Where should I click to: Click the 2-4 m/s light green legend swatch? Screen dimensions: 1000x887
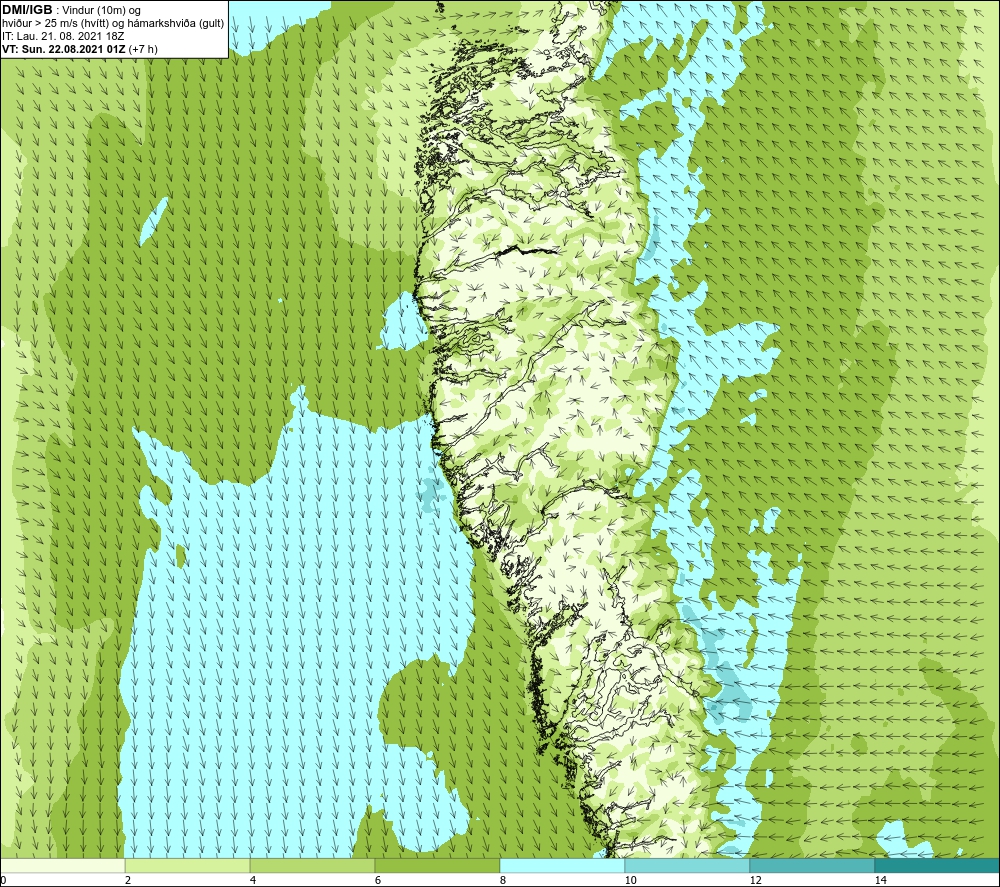(x=188, y=865)
